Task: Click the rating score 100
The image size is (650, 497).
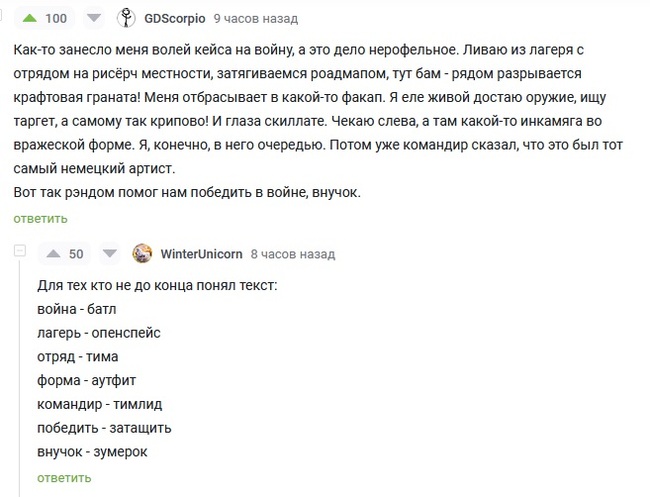Action: pos(56,18)
